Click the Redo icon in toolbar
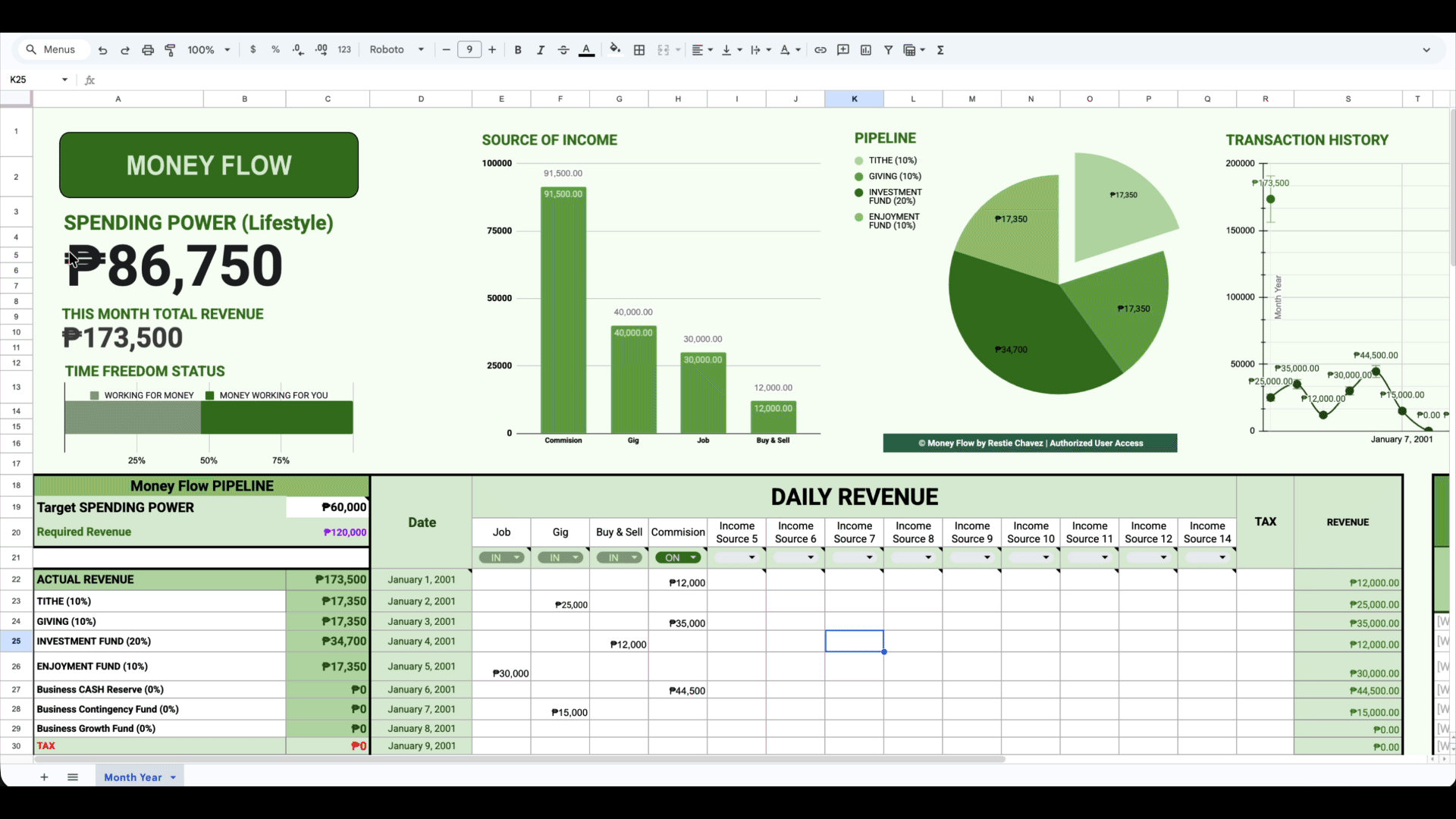Image resolution: width=1456 pixels, height=819 pixels. pos(125,50)
